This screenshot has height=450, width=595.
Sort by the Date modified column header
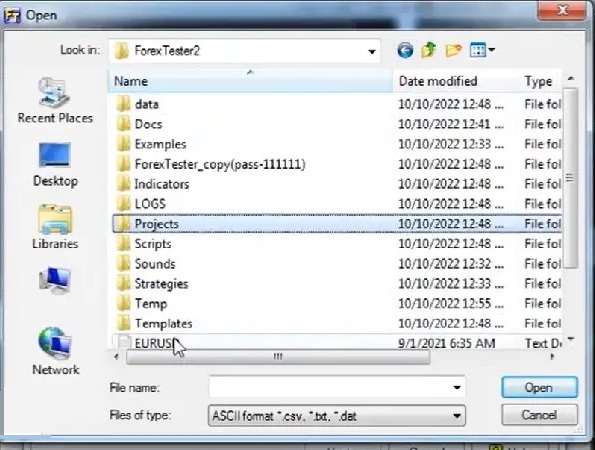pyautogui.click(x=455, y=81)
